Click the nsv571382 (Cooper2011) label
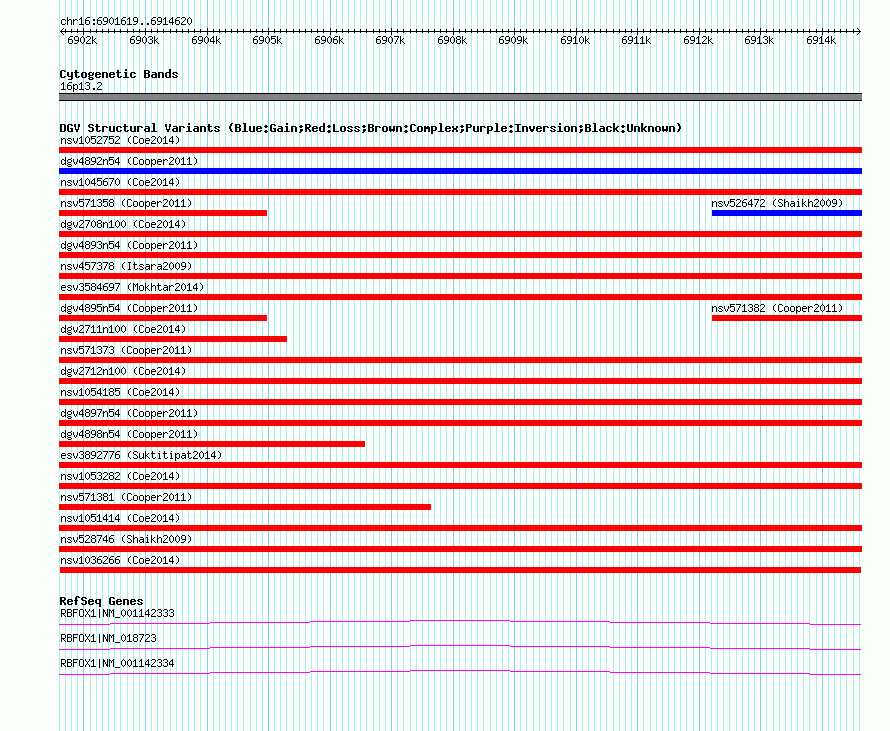The width and height of the screenshot is (890, 731). pos(777,308)
